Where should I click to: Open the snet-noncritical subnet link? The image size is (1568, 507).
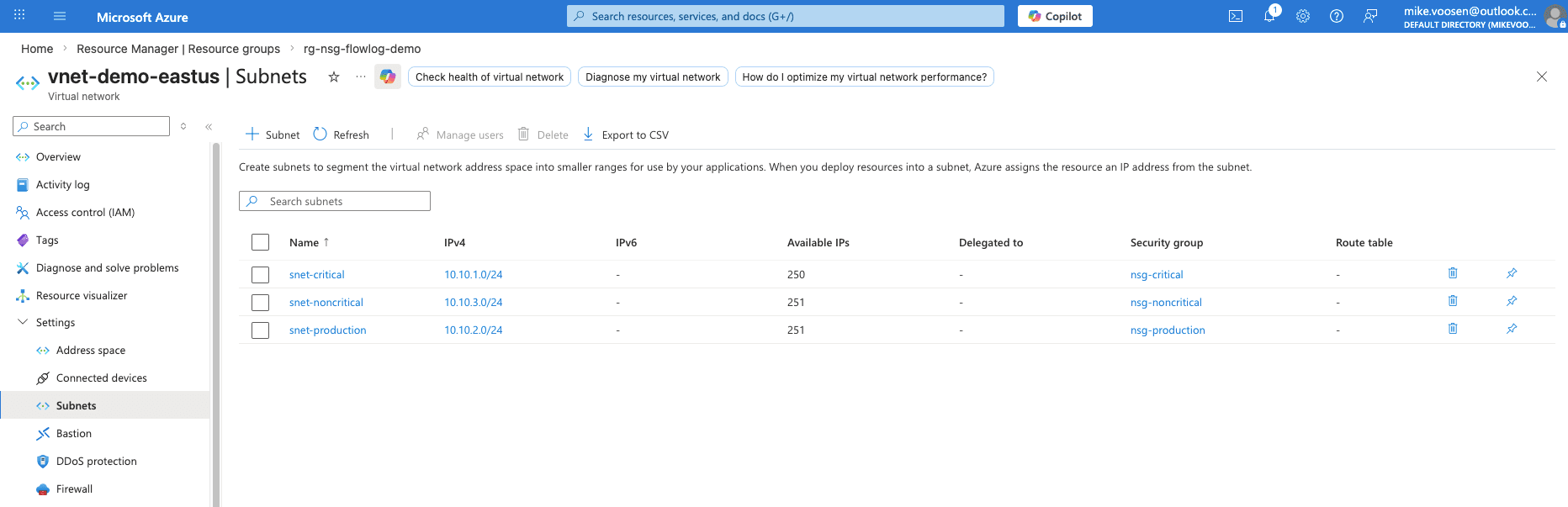point(326,303)
